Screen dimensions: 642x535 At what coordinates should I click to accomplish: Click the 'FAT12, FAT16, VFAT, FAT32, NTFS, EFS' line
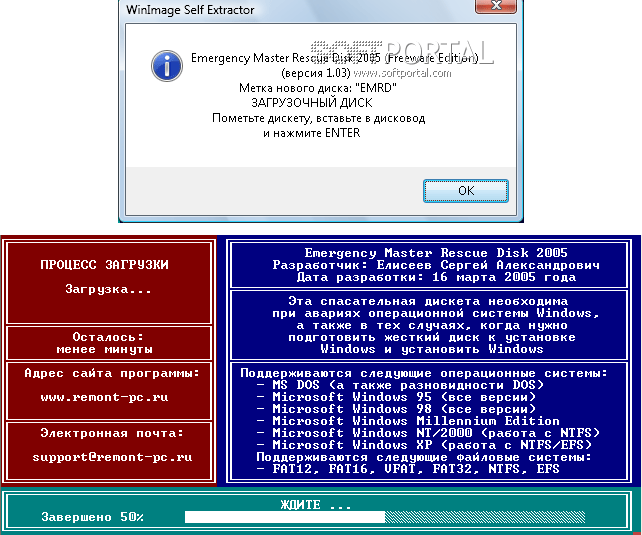pos(408,469)
